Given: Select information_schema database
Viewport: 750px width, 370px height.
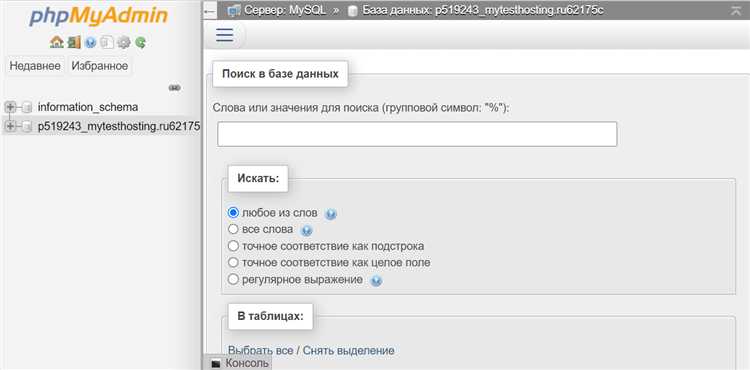Looking at the screenshot, I should click(88, 107).
